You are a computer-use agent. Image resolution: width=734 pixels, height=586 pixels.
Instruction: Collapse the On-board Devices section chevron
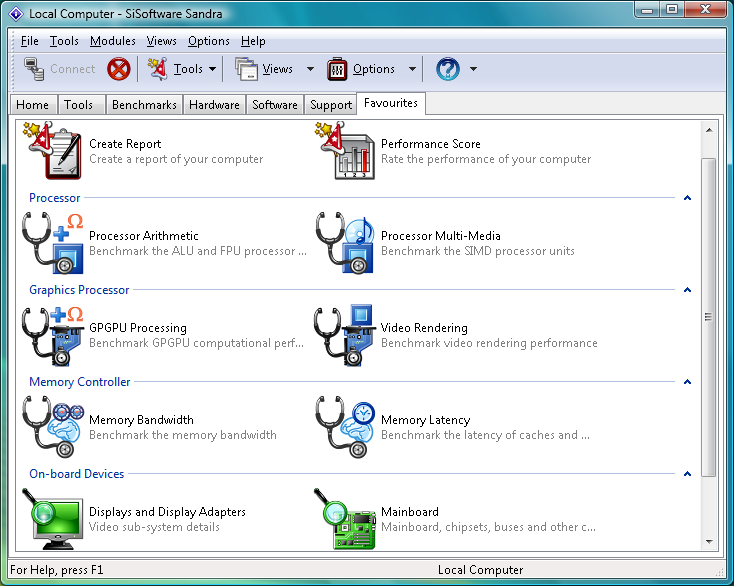687,474
